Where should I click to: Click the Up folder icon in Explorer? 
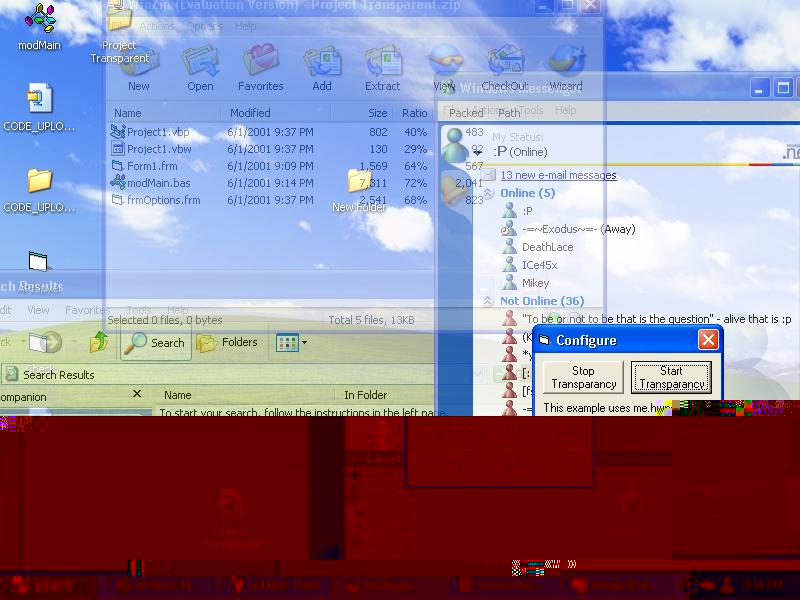coord(99,342)
